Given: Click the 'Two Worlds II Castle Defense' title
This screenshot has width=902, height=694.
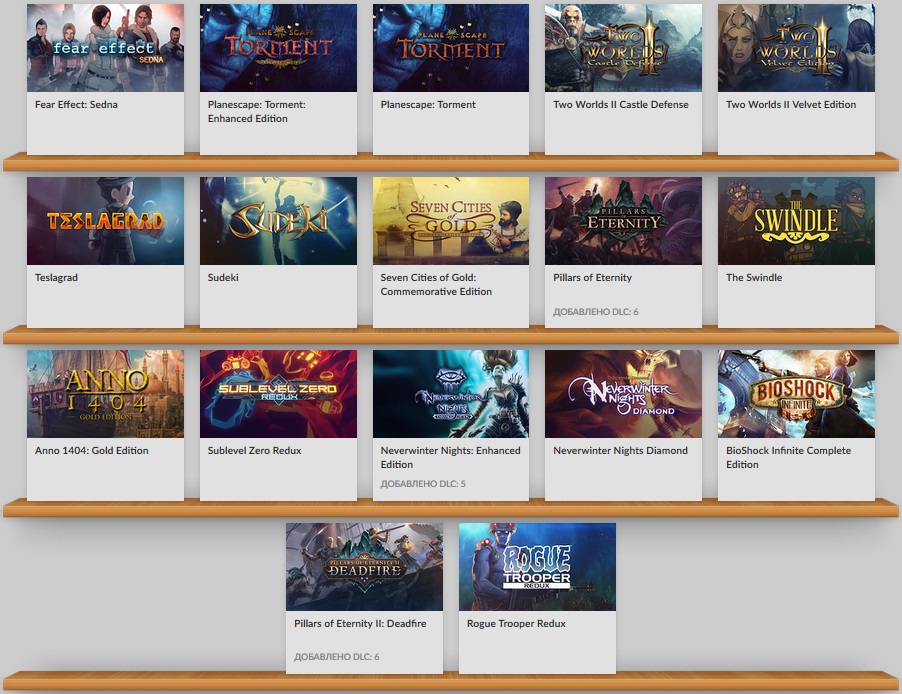Looking at the screenshot, I should pyautogui.click(x=621, y=105).
